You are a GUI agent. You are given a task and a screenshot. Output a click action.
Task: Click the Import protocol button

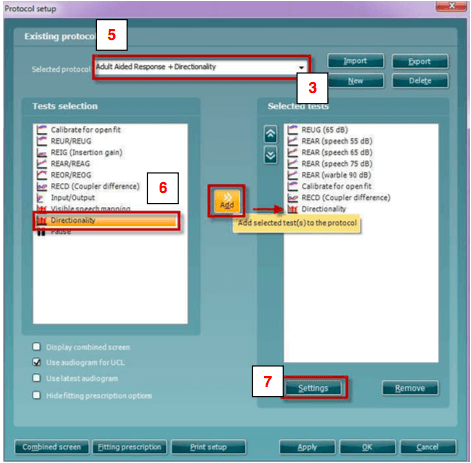click(x=355, y=61)
